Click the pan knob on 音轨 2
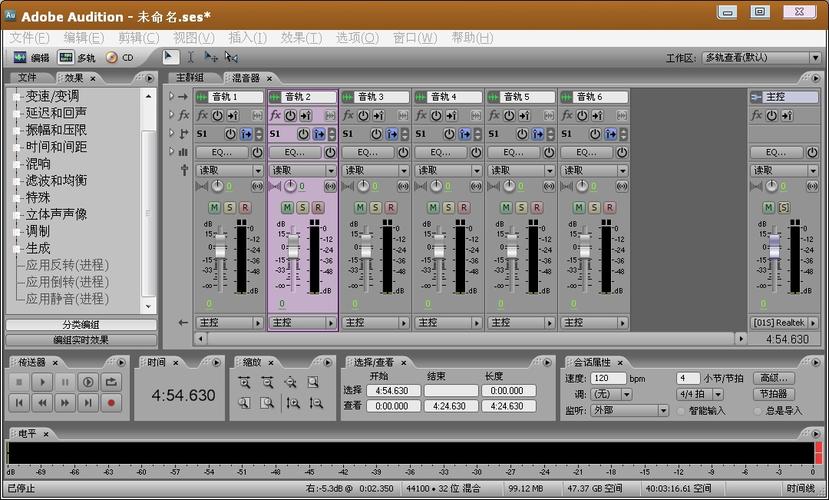 pyautogui.click(x=290, y=186)
